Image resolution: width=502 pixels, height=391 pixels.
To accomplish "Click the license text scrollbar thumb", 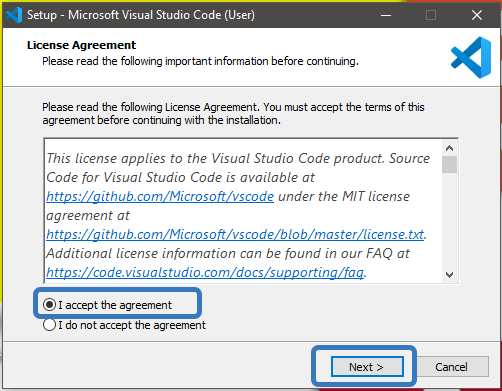I will pyautogui.click(x=449, y=164).
